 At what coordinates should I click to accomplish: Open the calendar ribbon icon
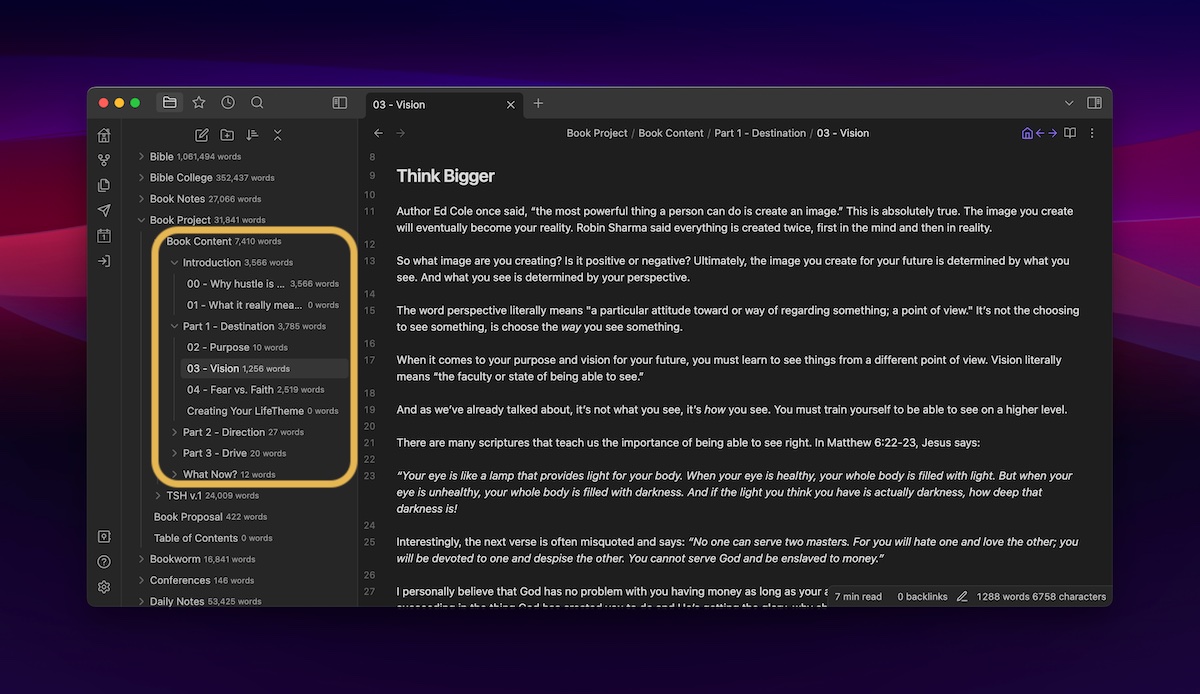point(104,236)
